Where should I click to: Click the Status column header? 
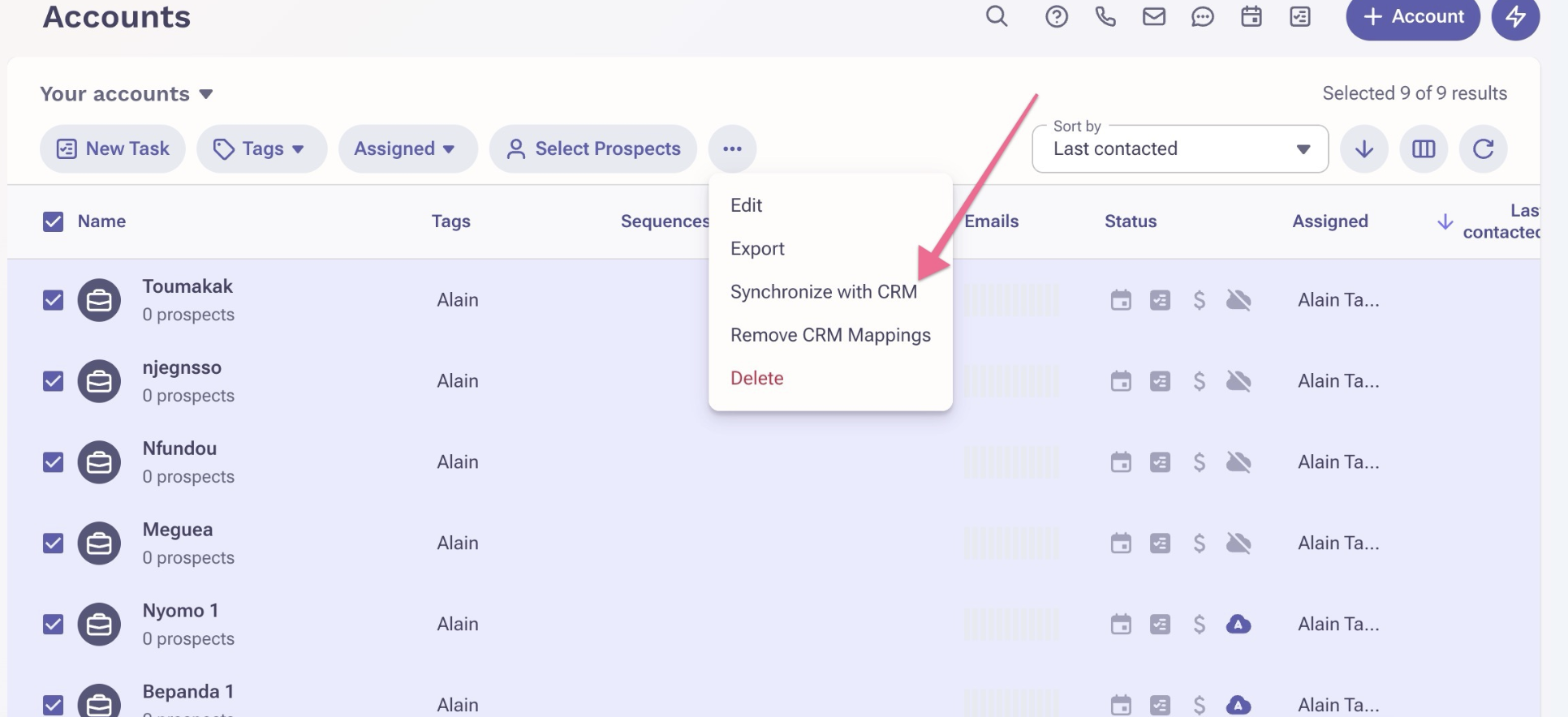[1130, 221]
